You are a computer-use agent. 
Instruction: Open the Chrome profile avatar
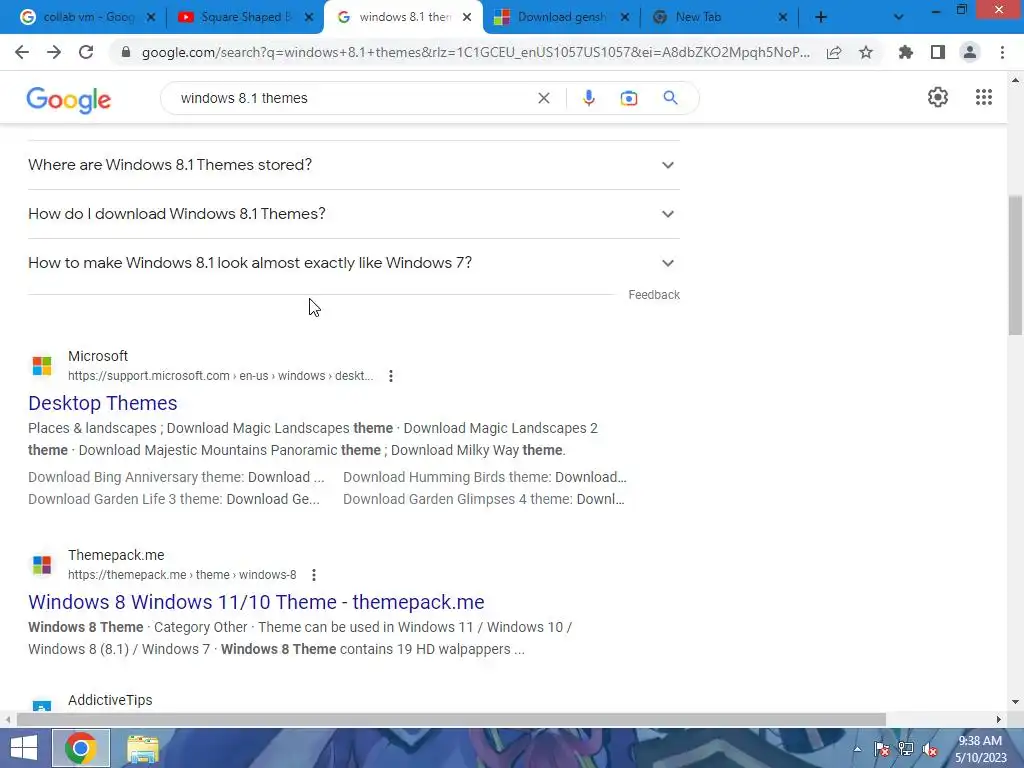[x=970, y=52]
